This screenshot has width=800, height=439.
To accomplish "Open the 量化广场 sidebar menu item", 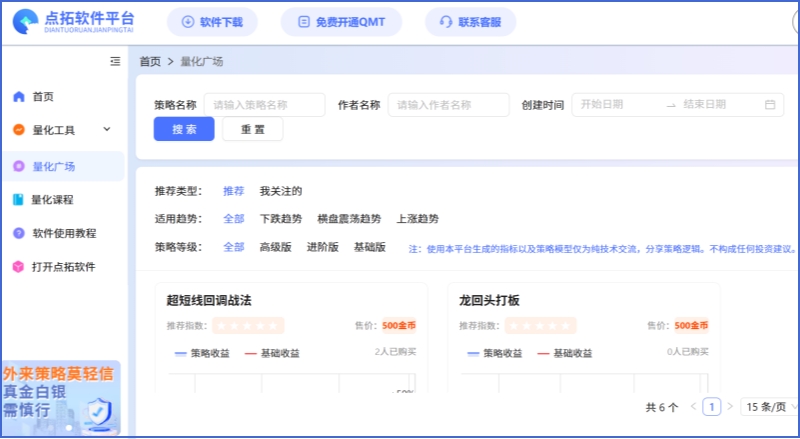I will tap(64, 166).
